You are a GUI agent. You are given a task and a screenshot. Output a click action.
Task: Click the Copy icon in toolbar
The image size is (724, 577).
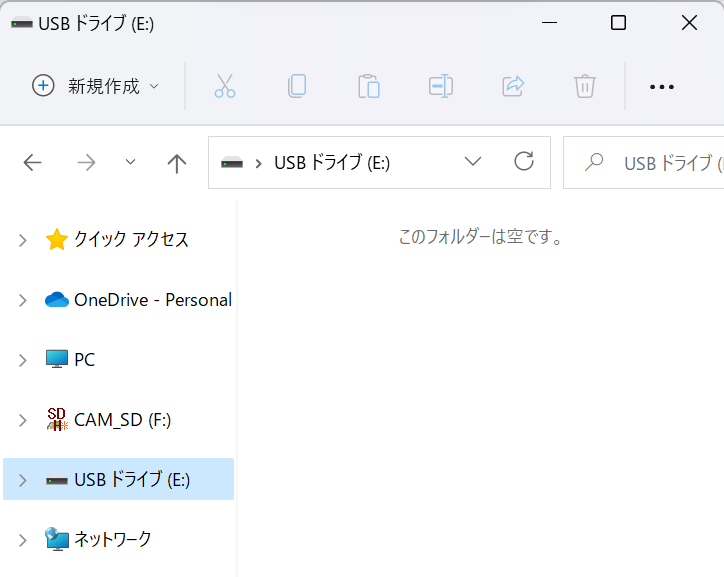tap(297, 86)
